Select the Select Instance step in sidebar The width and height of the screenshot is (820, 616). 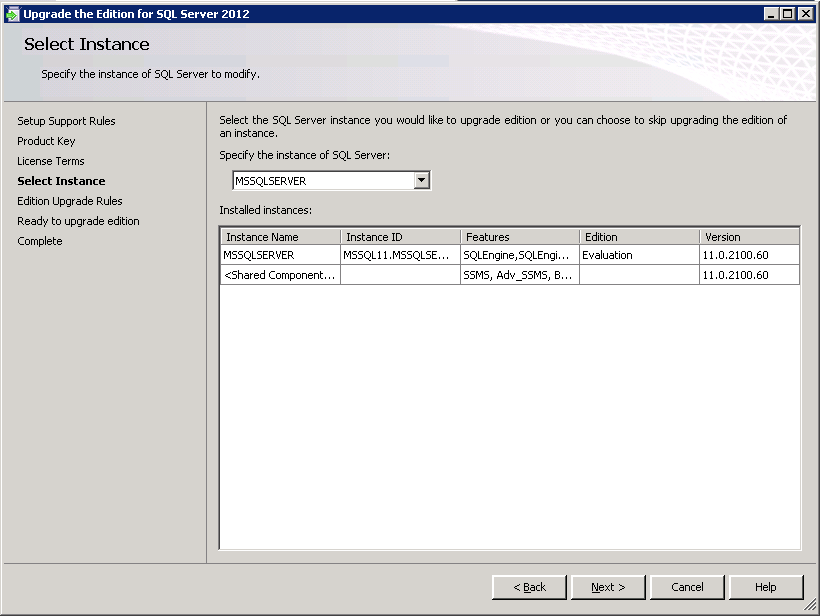[61, 181]
